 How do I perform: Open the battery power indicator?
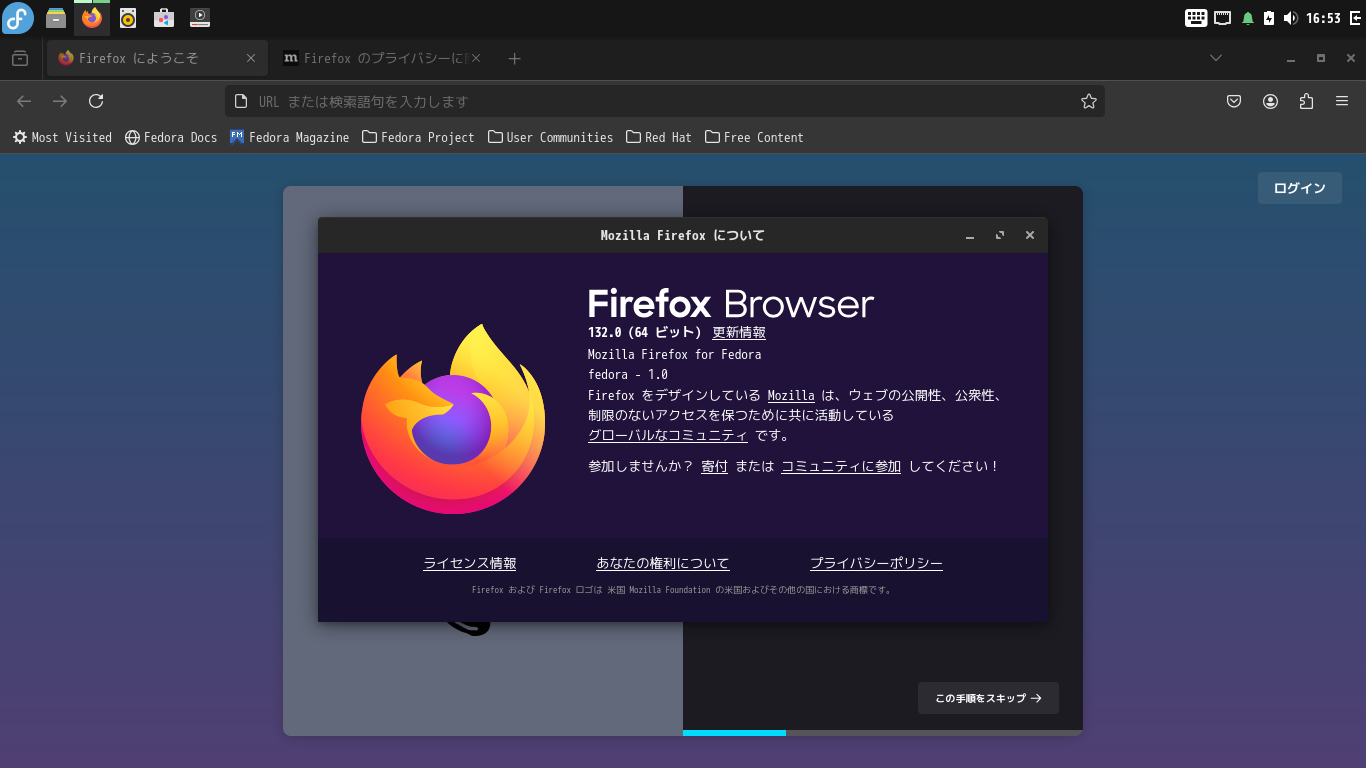pos(1269,18)
